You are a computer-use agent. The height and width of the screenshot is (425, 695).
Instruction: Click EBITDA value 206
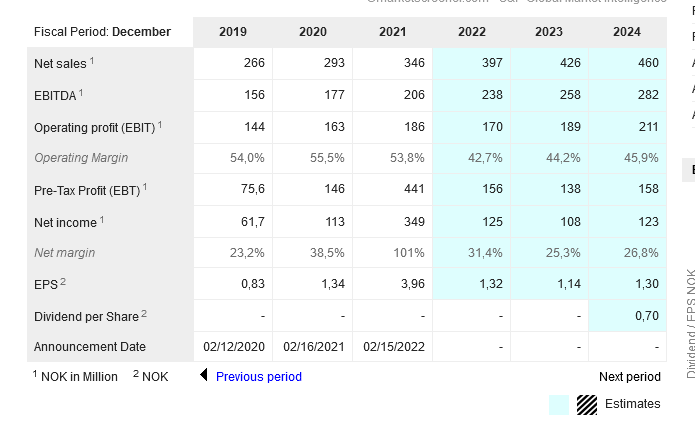click(414, 95)
